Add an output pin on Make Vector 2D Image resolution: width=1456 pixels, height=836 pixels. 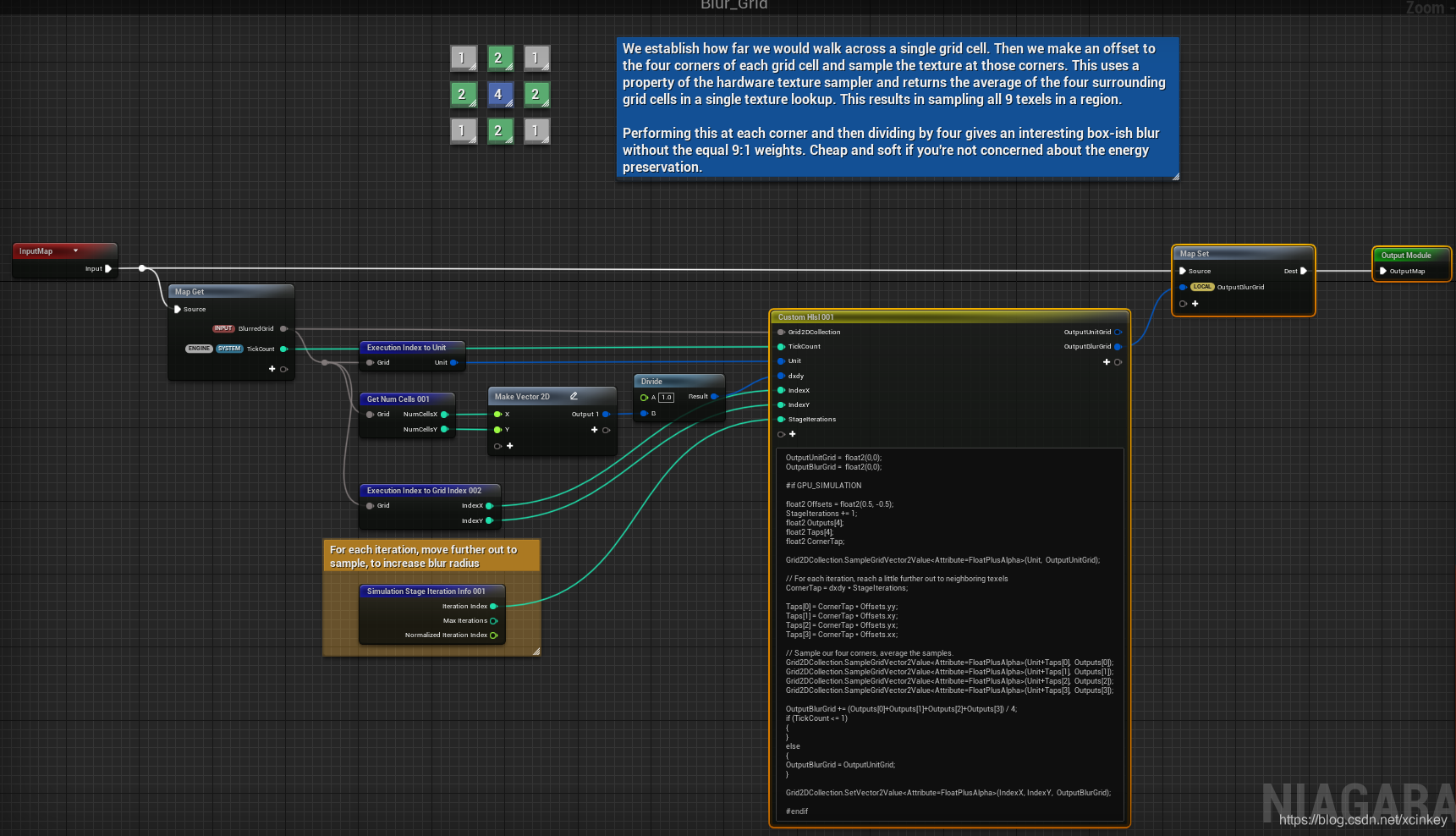coord(595,430)
